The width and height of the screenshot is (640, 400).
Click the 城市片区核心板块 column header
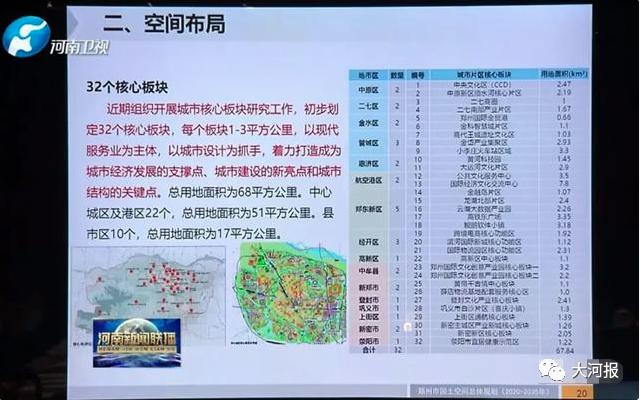point(484,75)
